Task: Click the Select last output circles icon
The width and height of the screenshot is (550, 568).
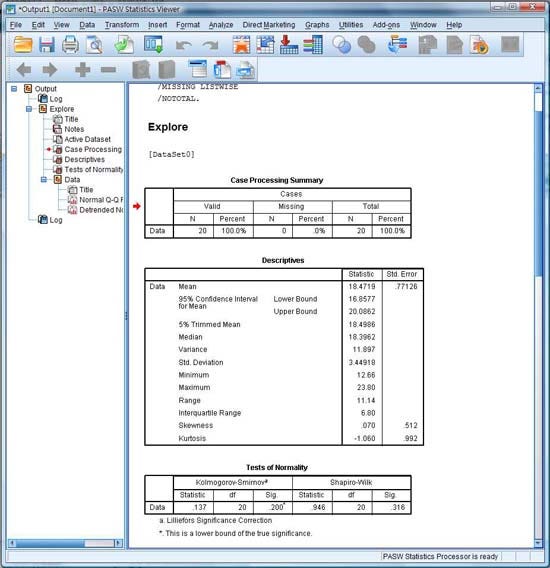Action: pos(342,45)
